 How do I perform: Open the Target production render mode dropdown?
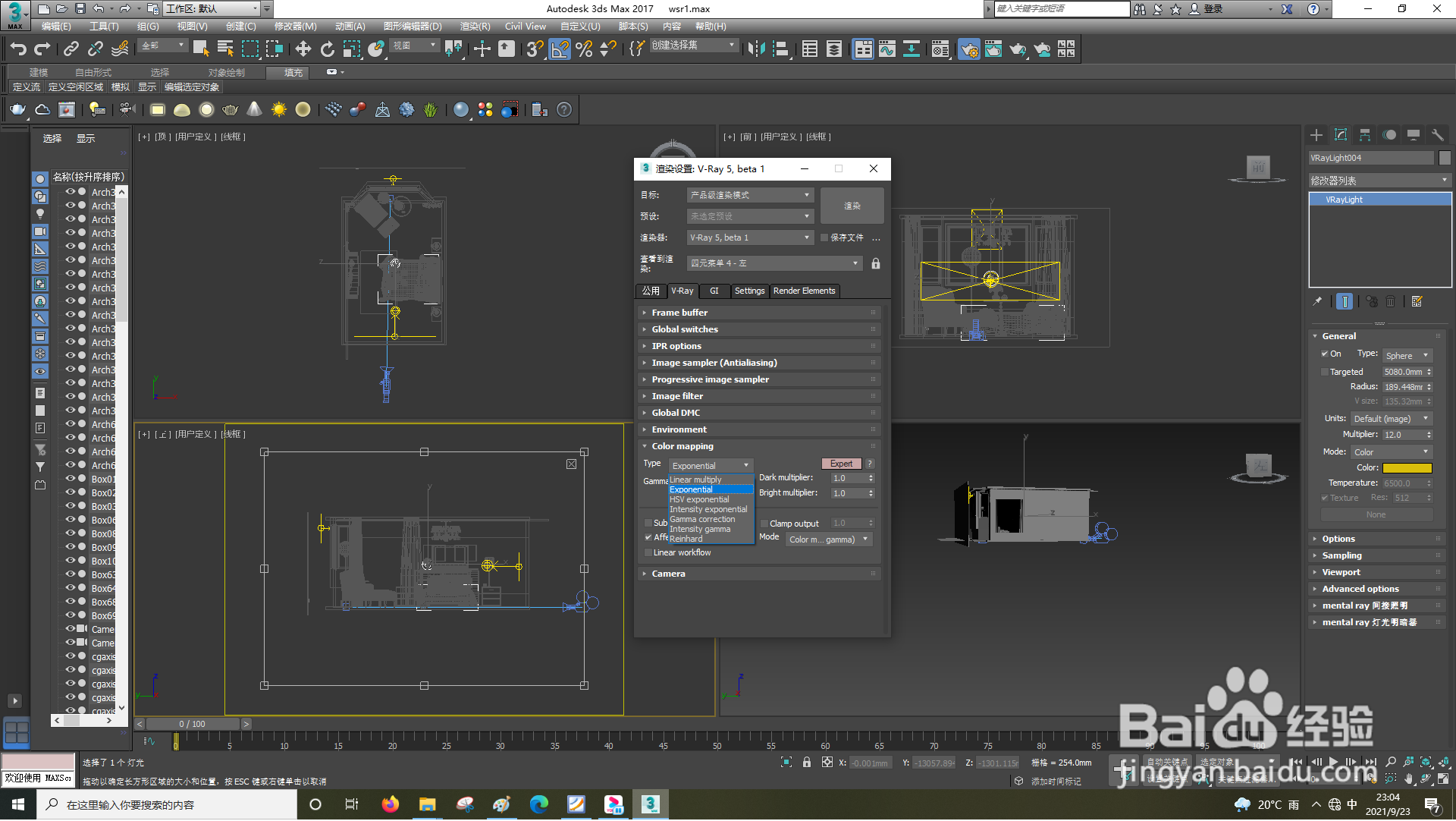point(751,195)
